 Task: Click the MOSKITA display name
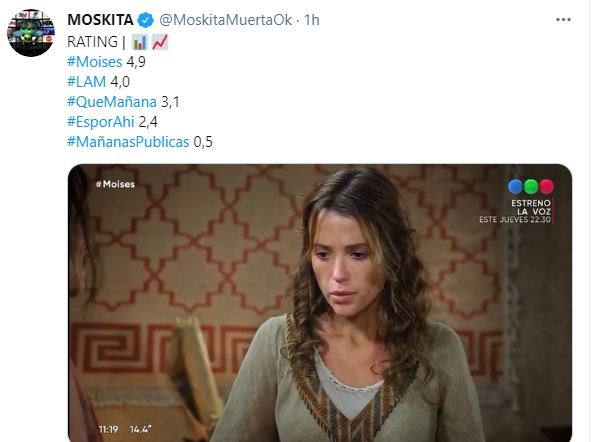100,20
